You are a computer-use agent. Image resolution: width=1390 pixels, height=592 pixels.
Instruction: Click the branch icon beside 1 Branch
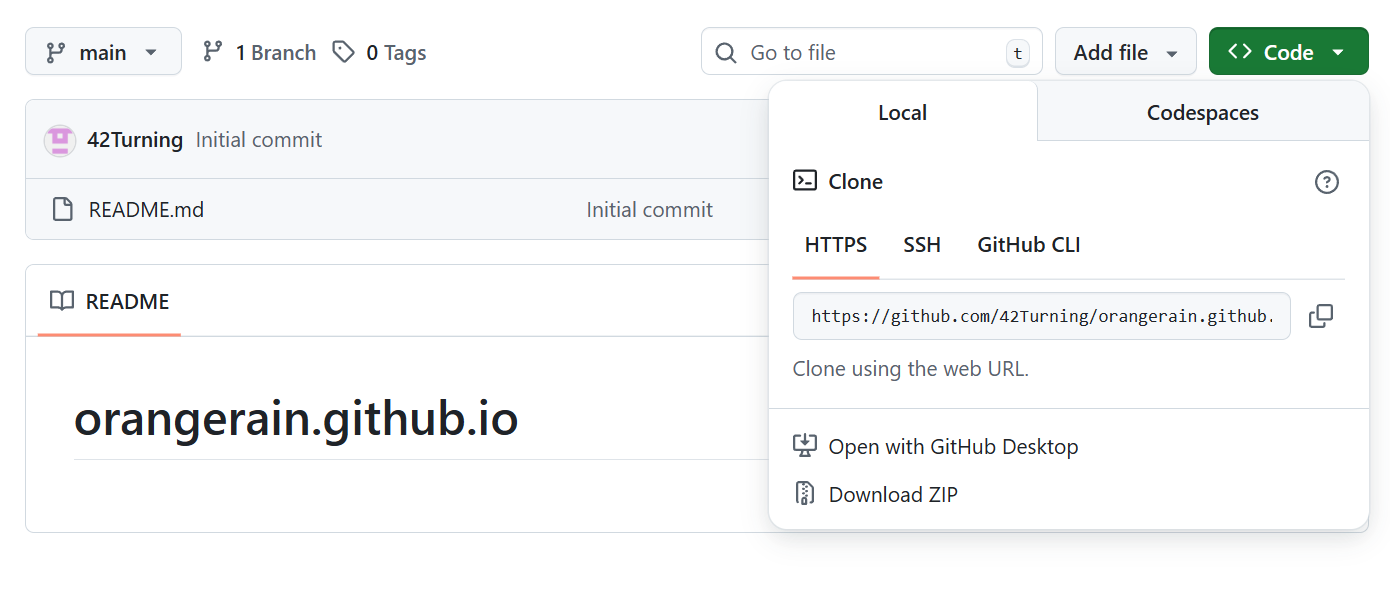213,52
